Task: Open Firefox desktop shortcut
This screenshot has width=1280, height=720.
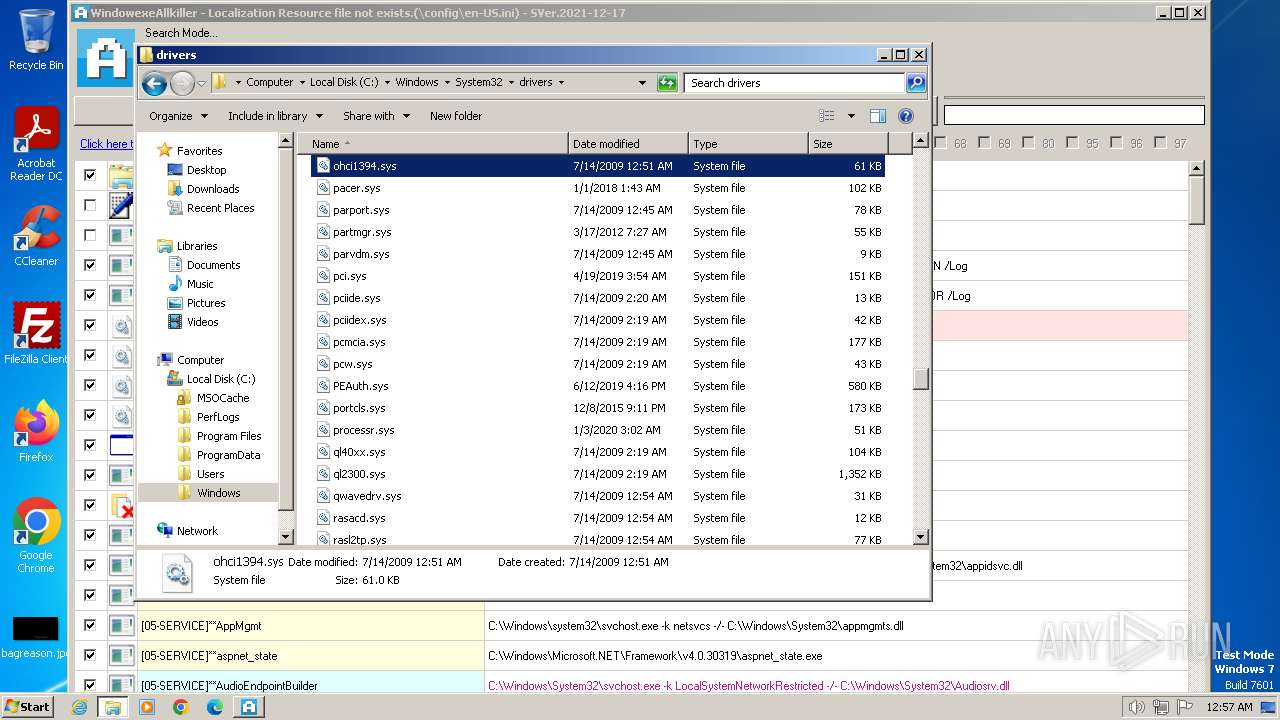Action: [x=36, y=431]
